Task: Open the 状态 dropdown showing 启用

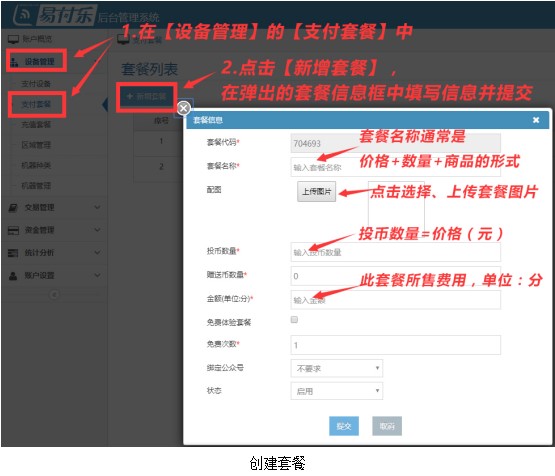Action: [x=337, y=391]
